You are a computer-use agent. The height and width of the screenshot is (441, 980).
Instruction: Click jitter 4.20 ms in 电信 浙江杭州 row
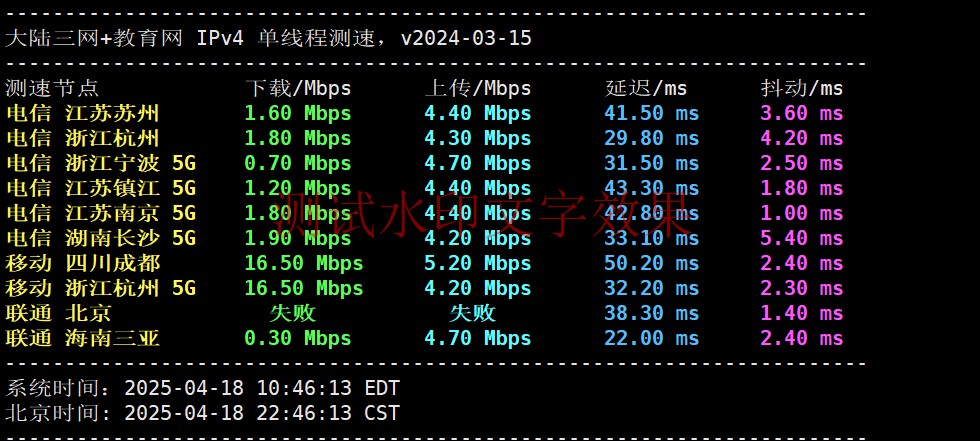[x=802, y=138]
